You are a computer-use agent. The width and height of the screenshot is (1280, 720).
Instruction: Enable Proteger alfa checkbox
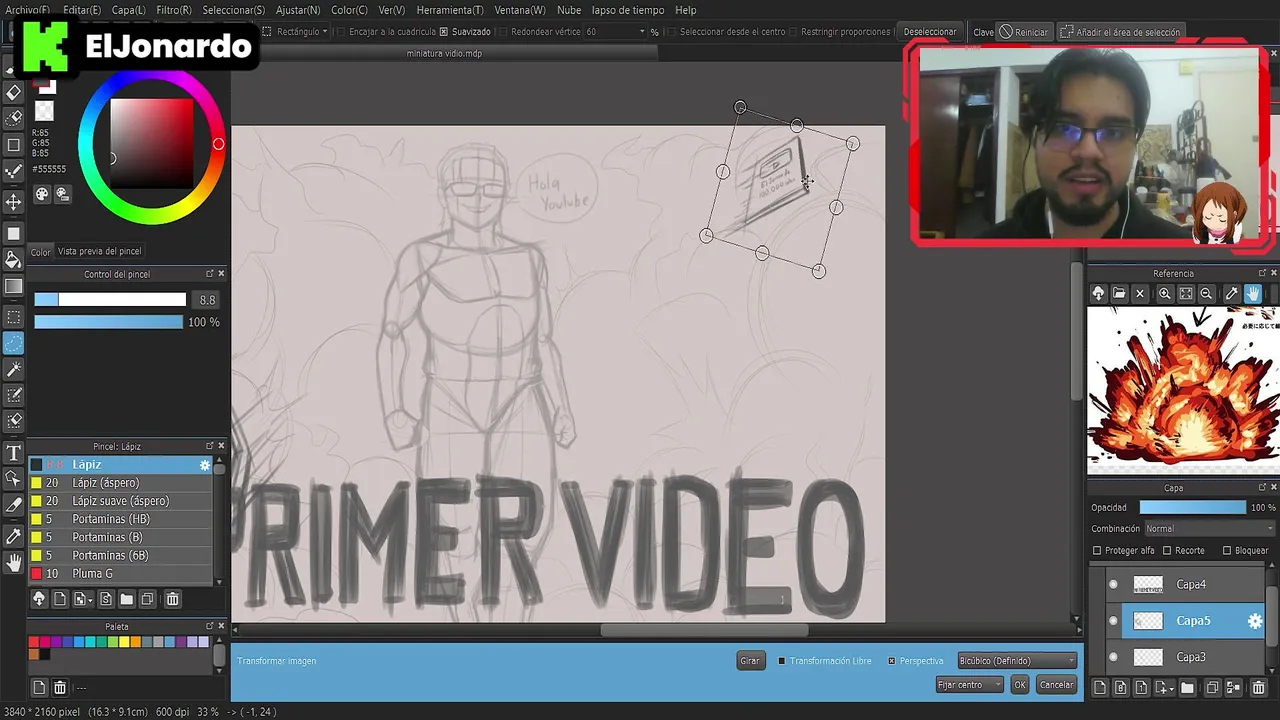1097,551
